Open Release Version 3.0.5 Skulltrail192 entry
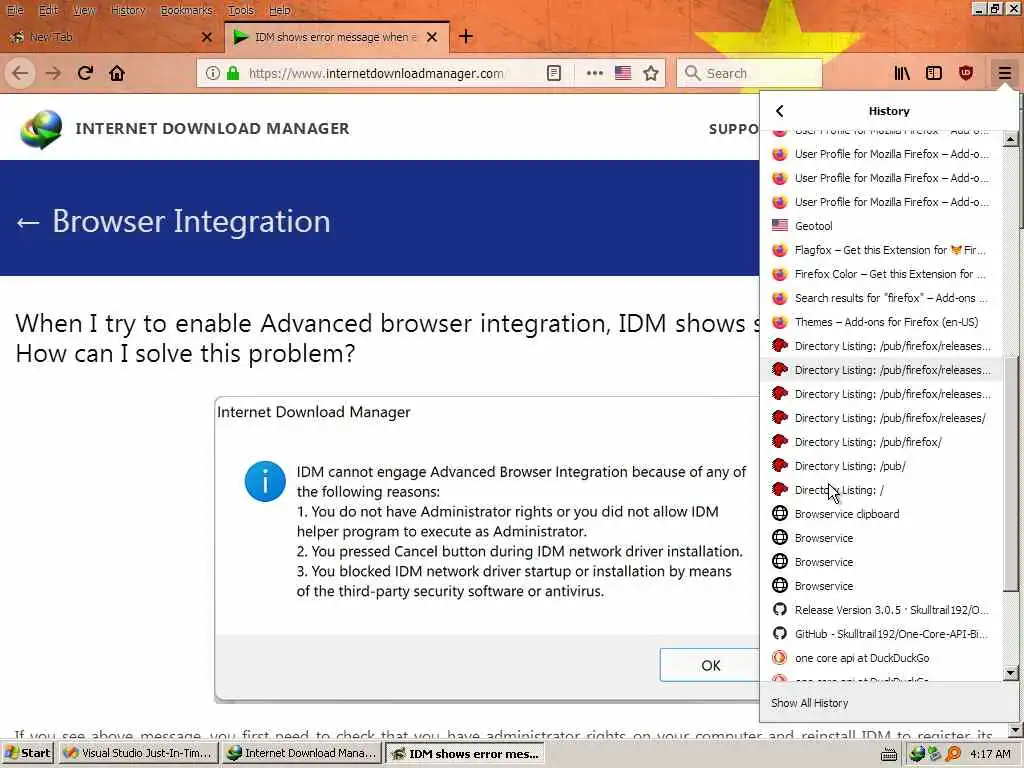The width and height of the screenshot is (1024, 768). 882,610
